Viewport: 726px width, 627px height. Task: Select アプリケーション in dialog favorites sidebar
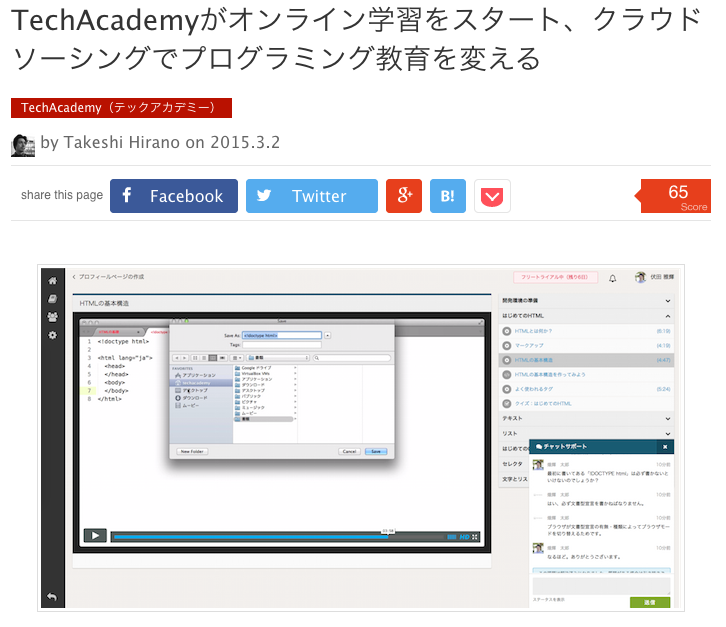[201, 376]
